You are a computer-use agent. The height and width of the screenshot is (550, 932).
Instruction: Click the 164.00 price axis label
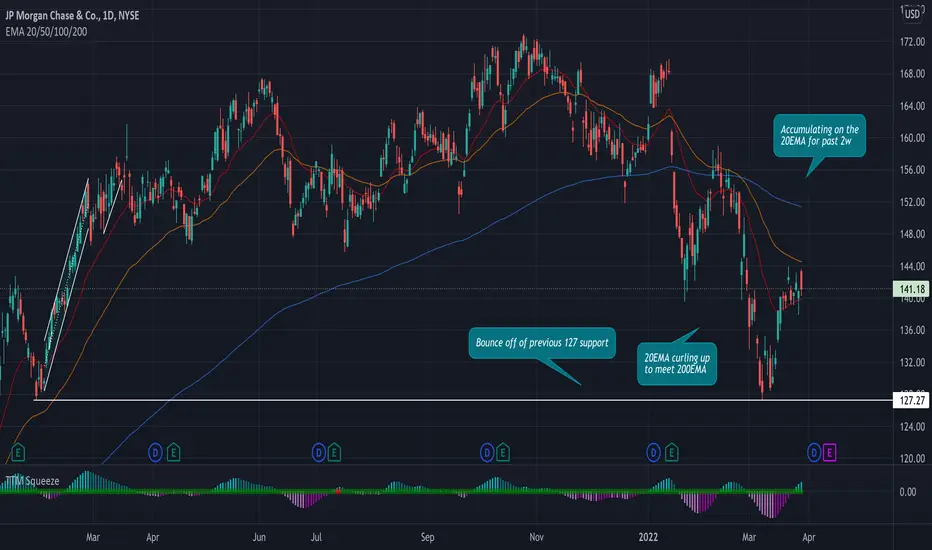pyautogui.click(x=912, y=106)
